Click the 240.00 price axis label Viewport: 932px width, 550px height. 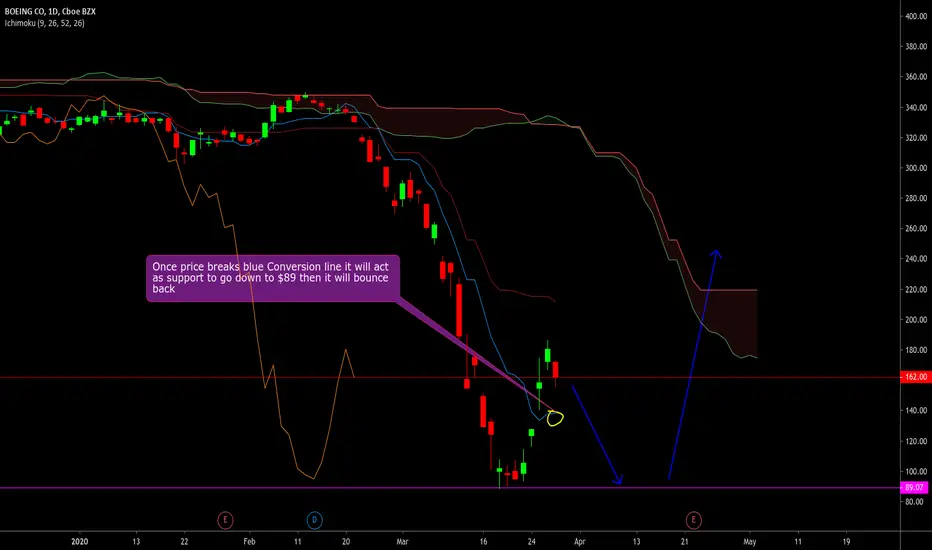pos(916,259)
